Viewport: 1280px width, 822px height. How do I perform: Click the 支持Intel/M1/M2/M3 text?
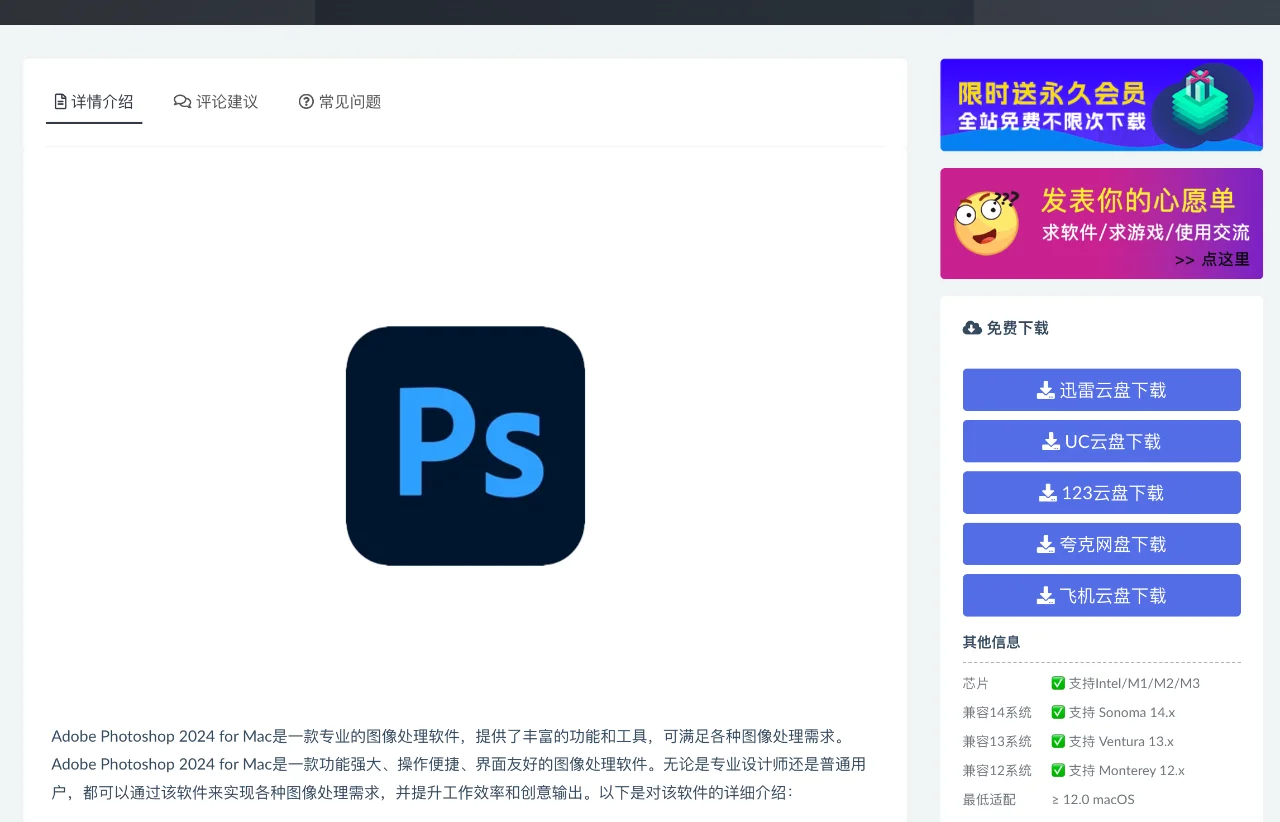[1134, 683]
